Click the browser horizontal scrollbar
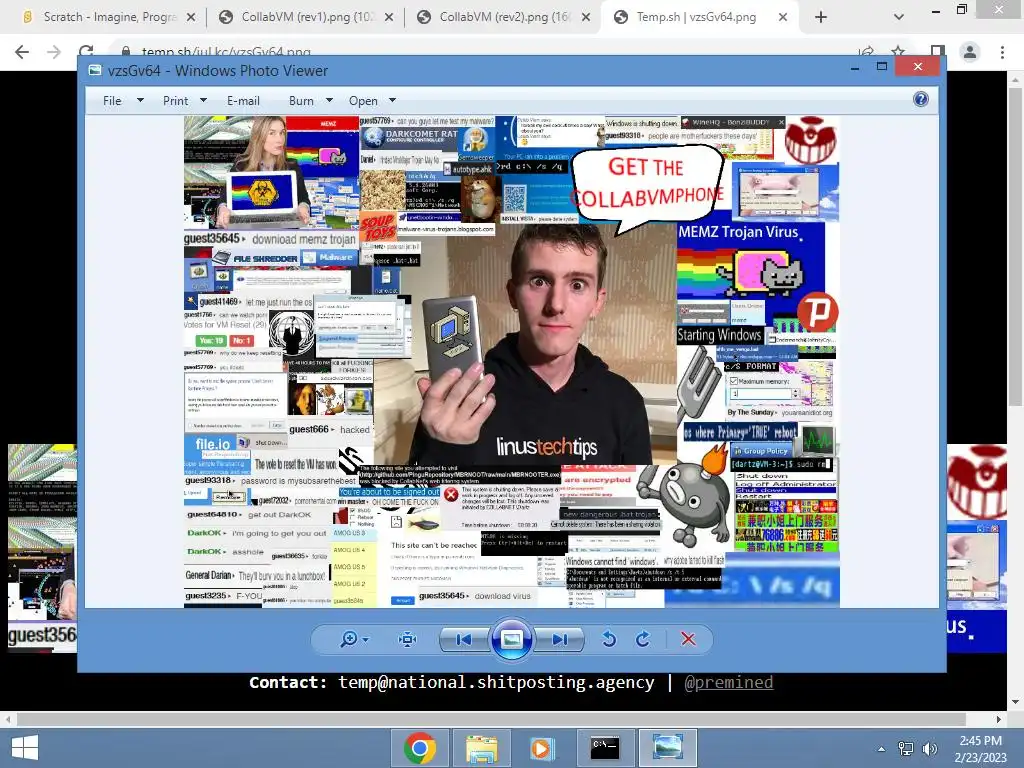This screenshot has width=1024, height=768. click(490, 719)
